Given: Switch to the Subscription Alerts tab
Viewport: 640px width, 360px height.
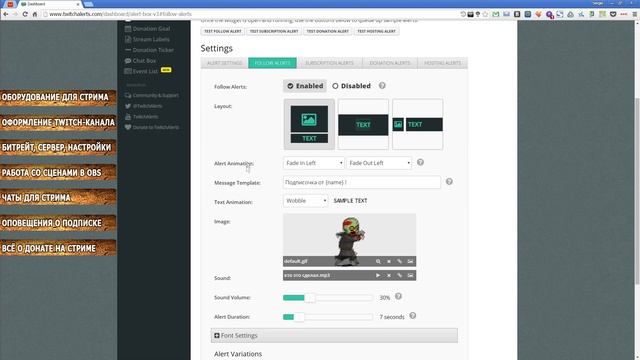Looking at the screenshot, I should tap(329, 63).
